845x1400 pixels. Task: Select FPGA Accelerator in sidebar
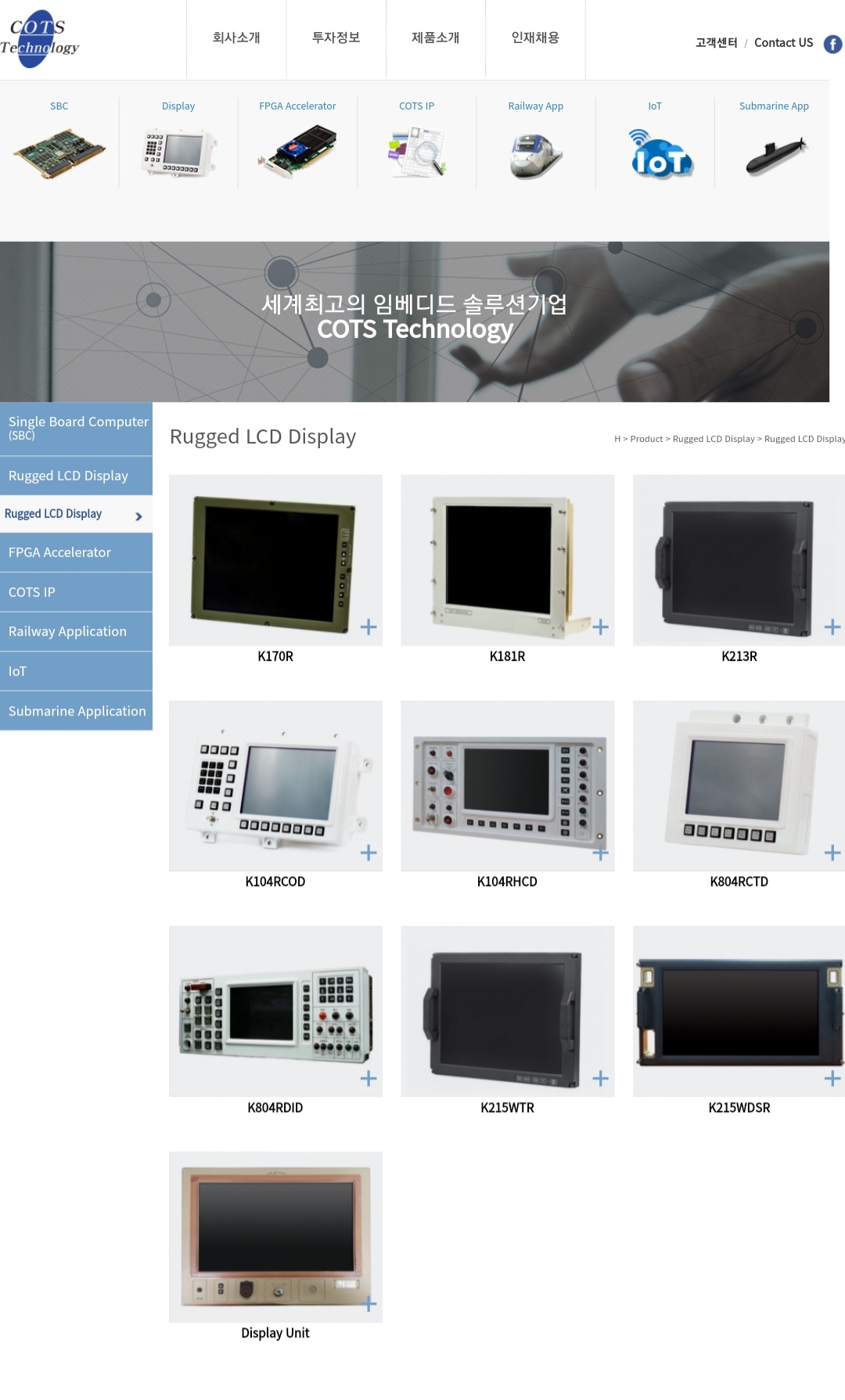(x=76, y=552)
